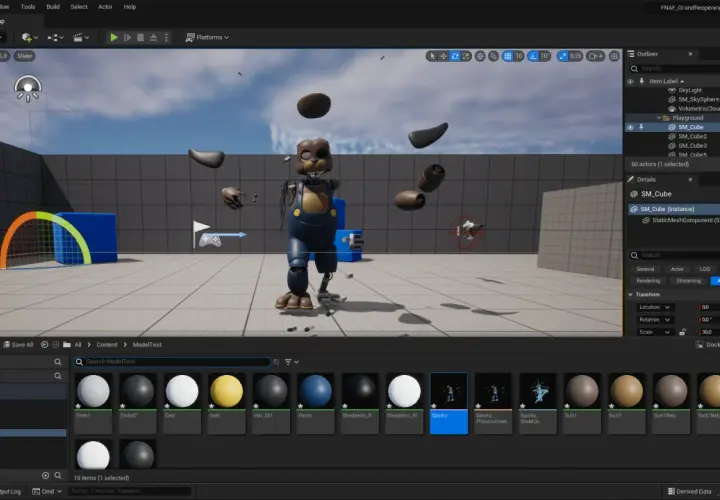This screenshot has width=720, height=500.
Task: Click eye icon in Outliner column header
Action: pyautogui.click(x=630, y=81)
